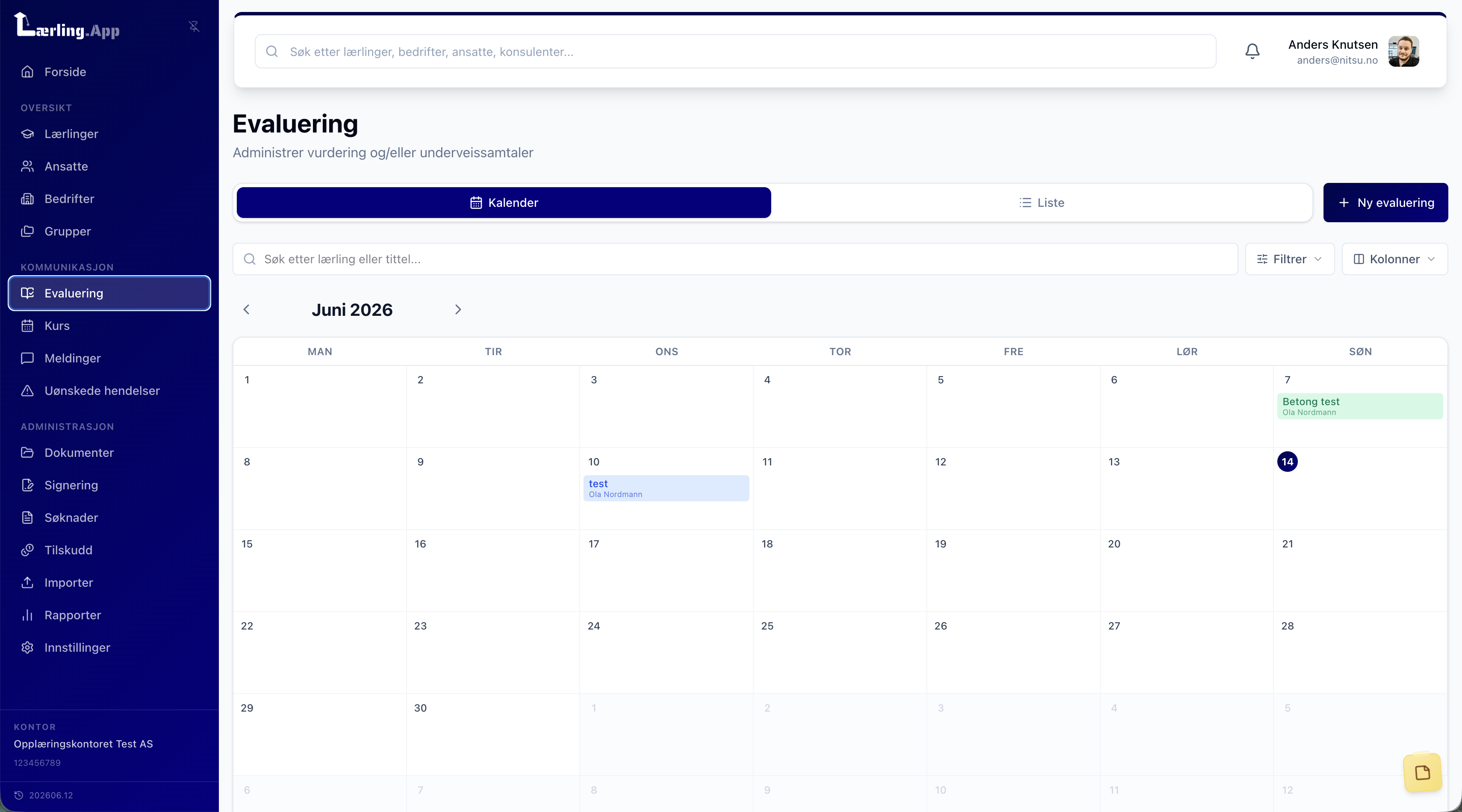Click the Ansatte people icon
Viewport: 1462px width, 812px height.
(x=27, y=166)
